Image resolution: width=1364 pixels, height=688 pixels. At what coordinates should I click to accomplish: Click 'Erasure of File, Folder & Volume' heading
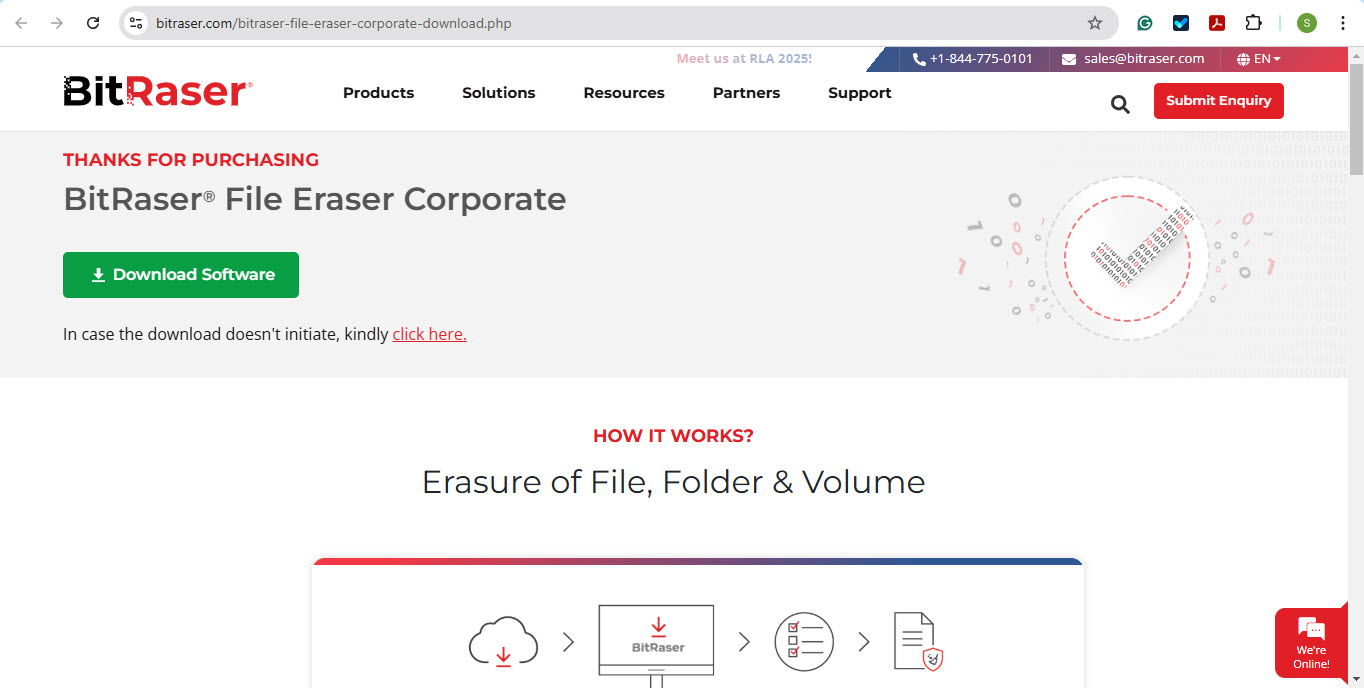673,482
